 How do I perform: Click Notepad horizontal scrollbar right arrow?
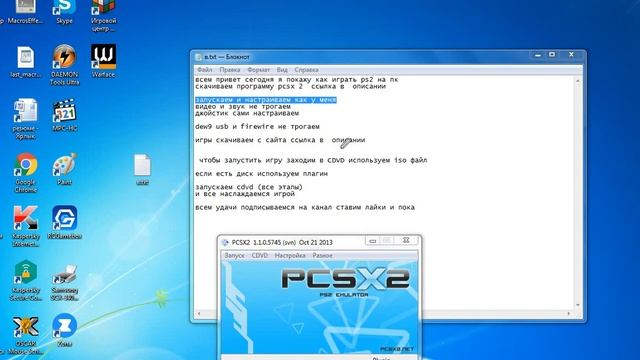569,313
